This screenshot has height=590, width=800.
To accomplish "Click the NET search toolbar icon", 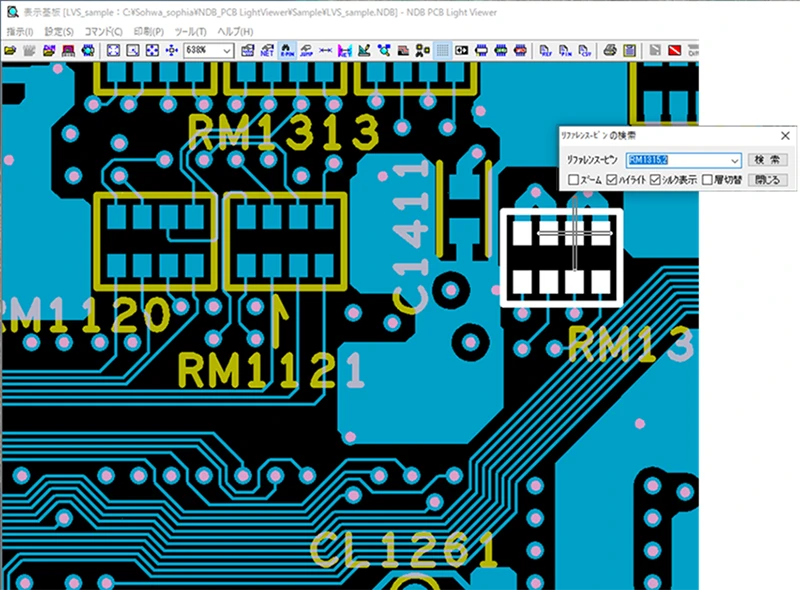I will [x=266, y=50].
